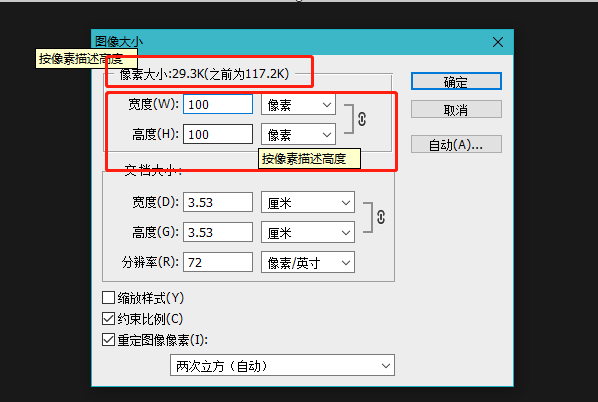The image size is (598, 402).
Task: Click the document 宽度(D) input field
Action: 218,202
